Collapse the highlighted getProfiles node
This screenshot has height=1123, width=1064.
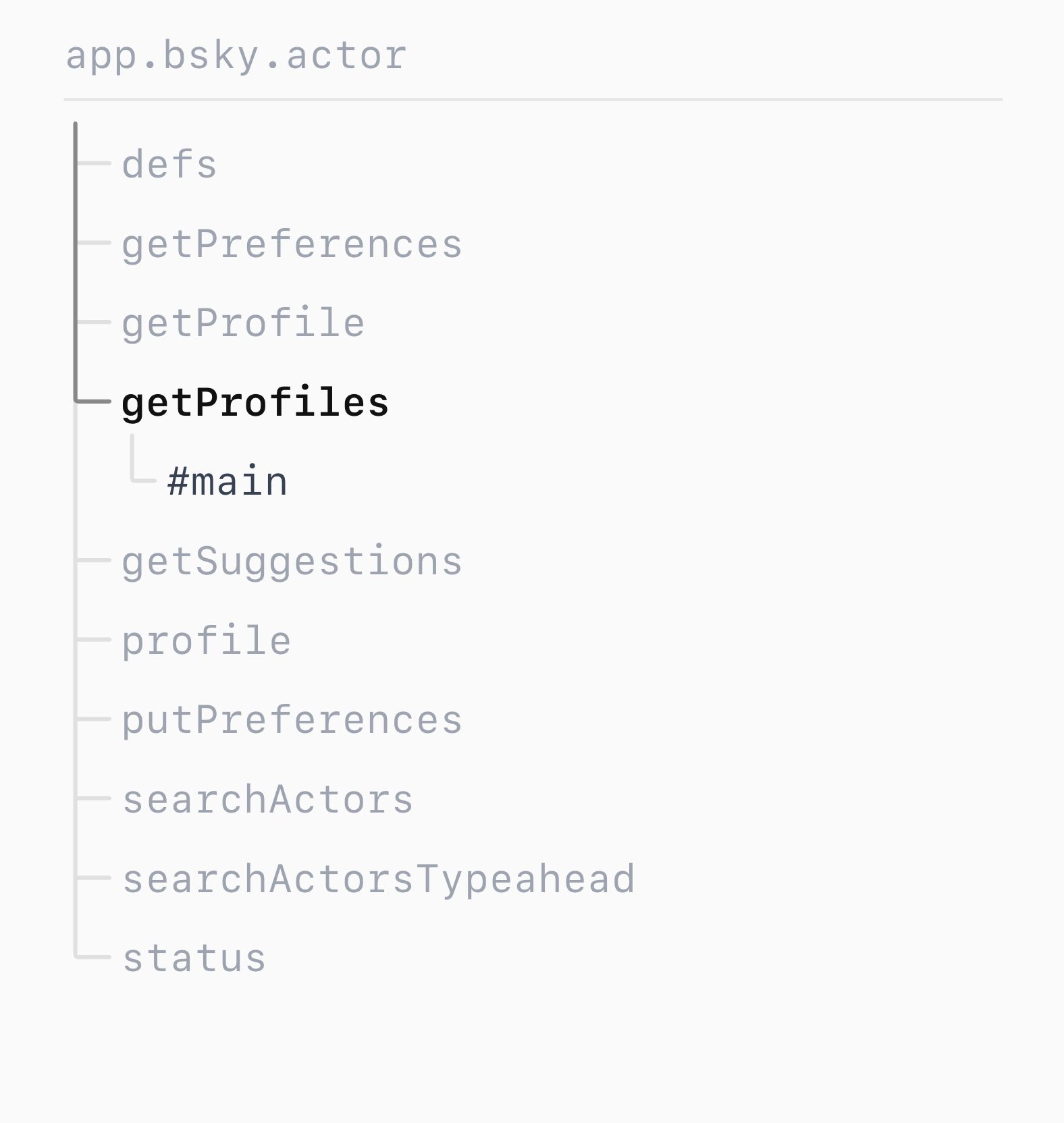(255, 403)
